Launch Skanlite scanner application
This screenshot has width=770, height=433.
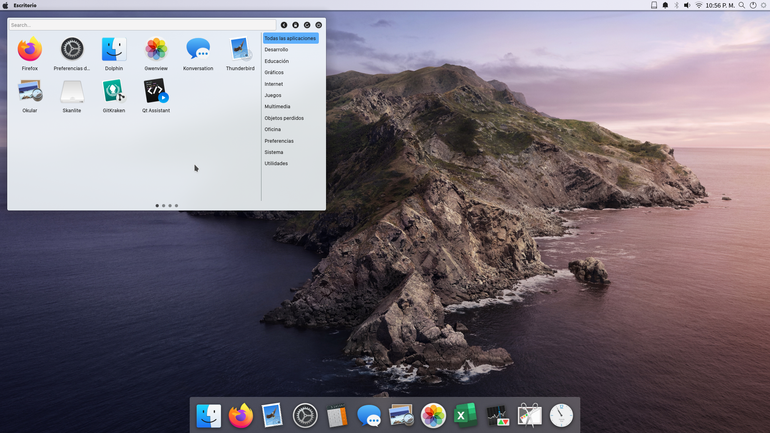tap(72, 95)
